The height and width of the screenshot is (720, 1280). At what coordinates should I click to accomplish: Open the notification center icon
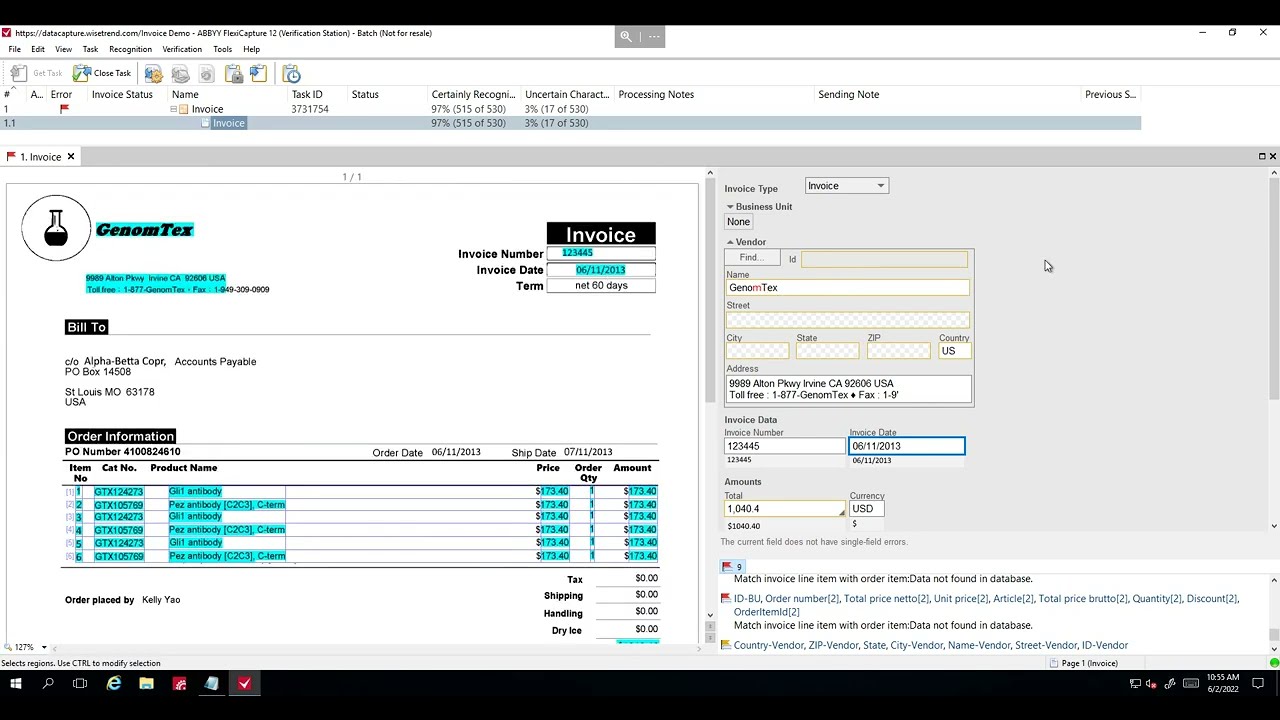(x=1258, y=684)
